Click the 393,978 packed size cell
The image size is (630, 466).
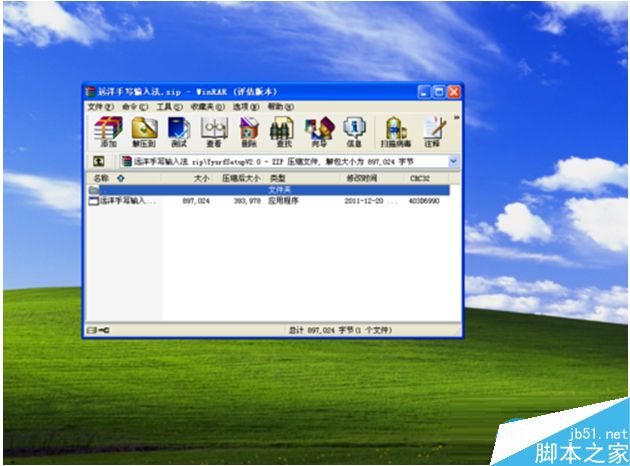247,200
